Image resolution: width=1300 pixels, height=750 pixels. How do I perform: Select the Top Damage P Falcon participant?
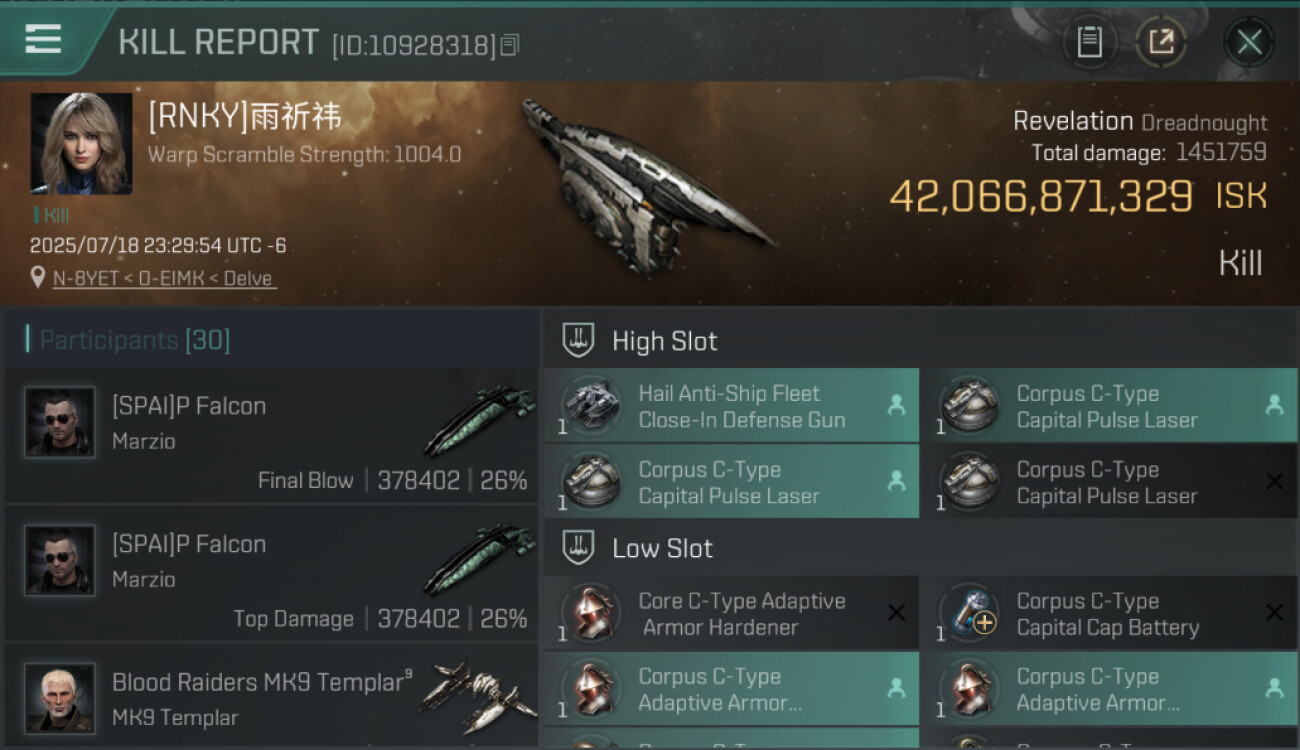[x=272, y=573]
